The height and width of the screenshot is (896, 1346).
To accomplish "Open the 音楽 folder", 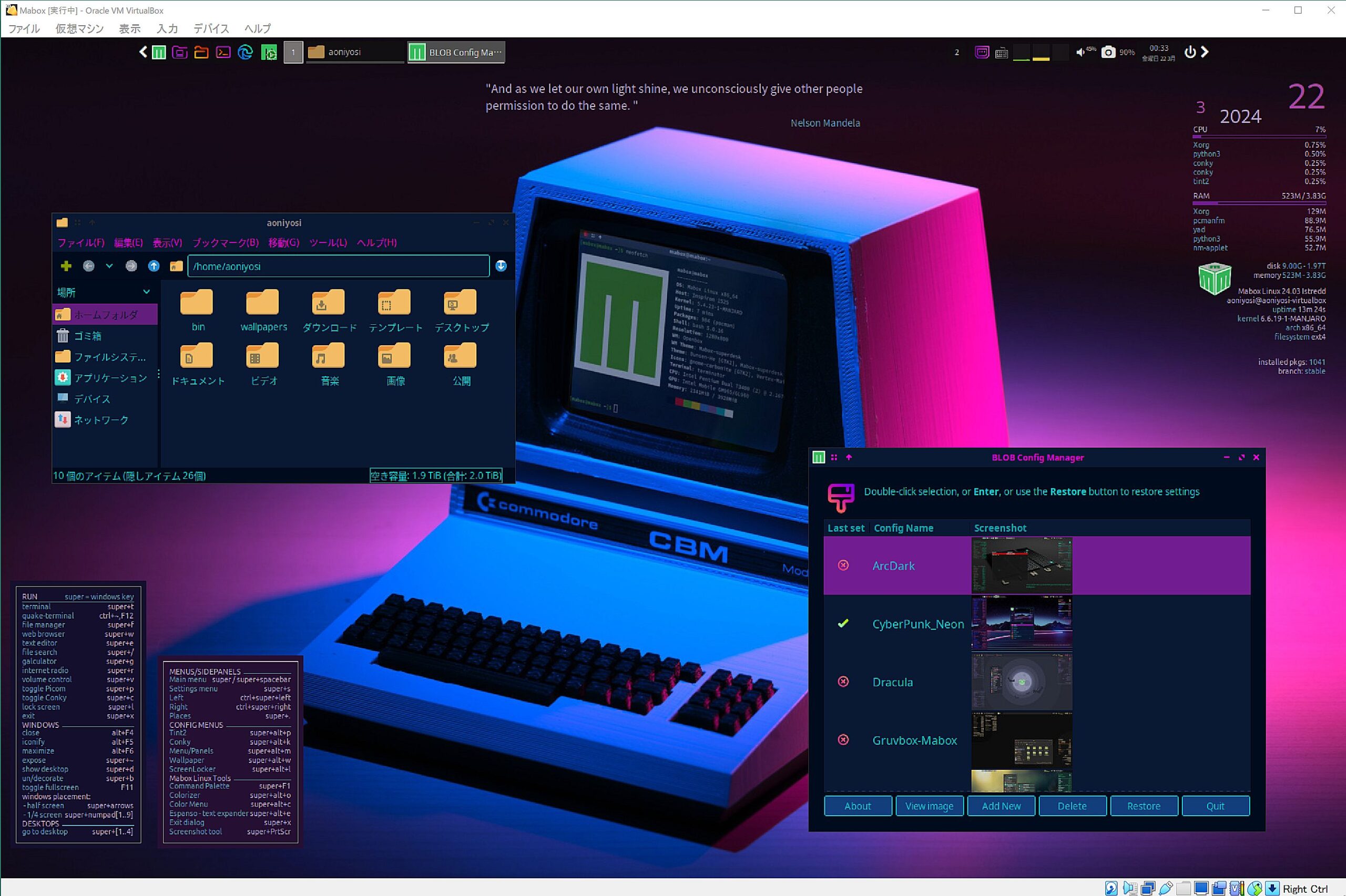I will pyautogui.click(x=329, y=364).
